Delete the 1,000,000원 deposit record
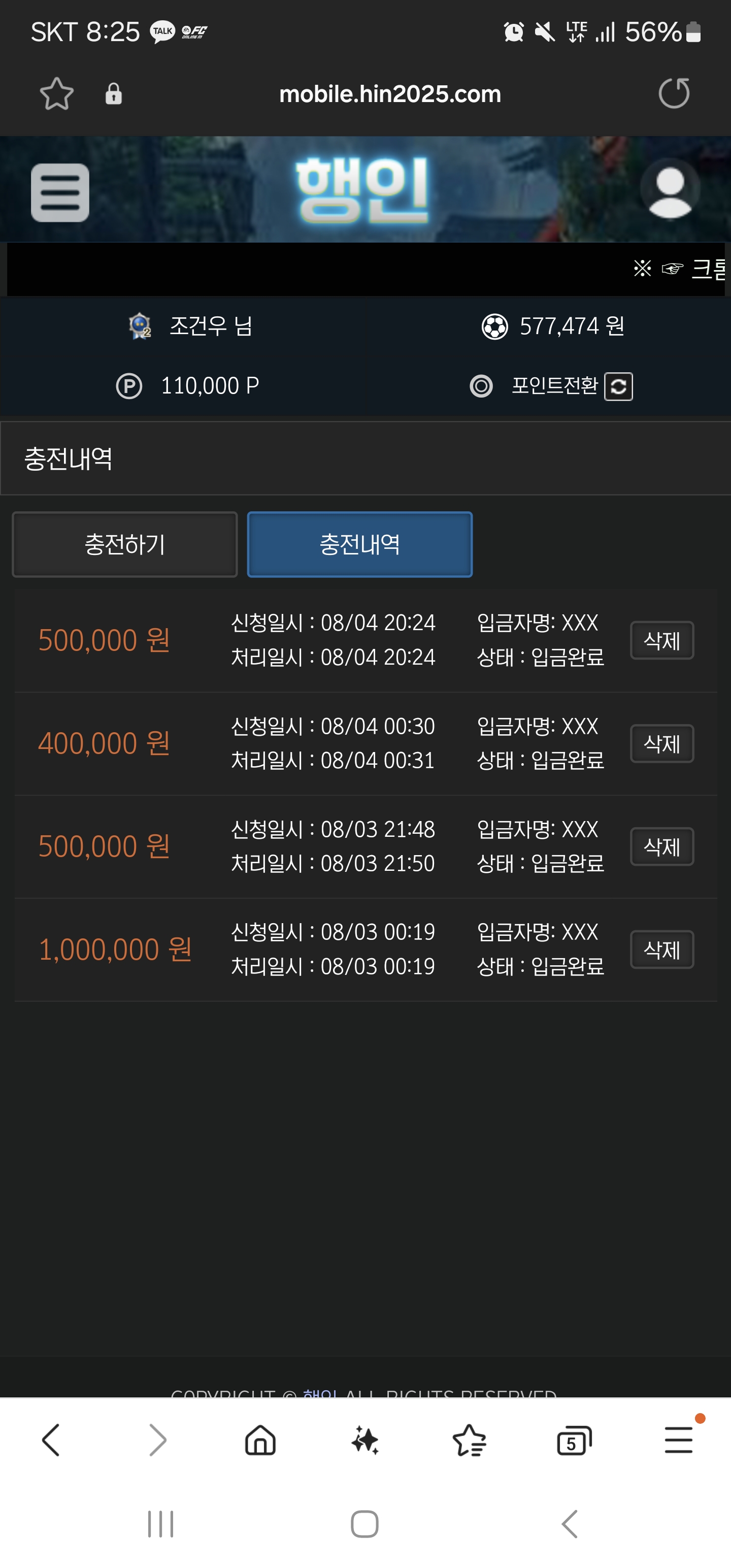This screenshot has height=1568, width=731. click(661, 950)
